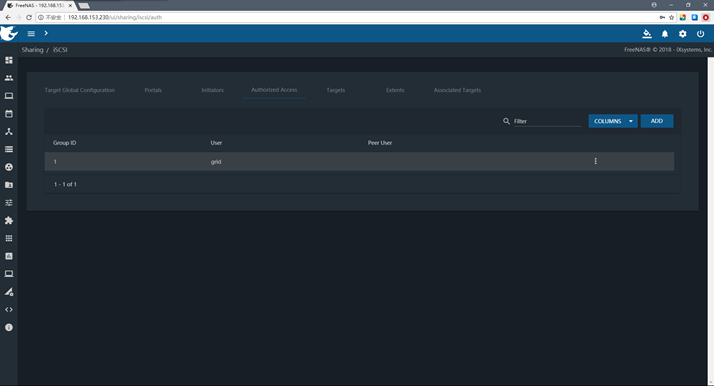Open the Sharing folder icon

pyautogui.click(x=9, y=185)
